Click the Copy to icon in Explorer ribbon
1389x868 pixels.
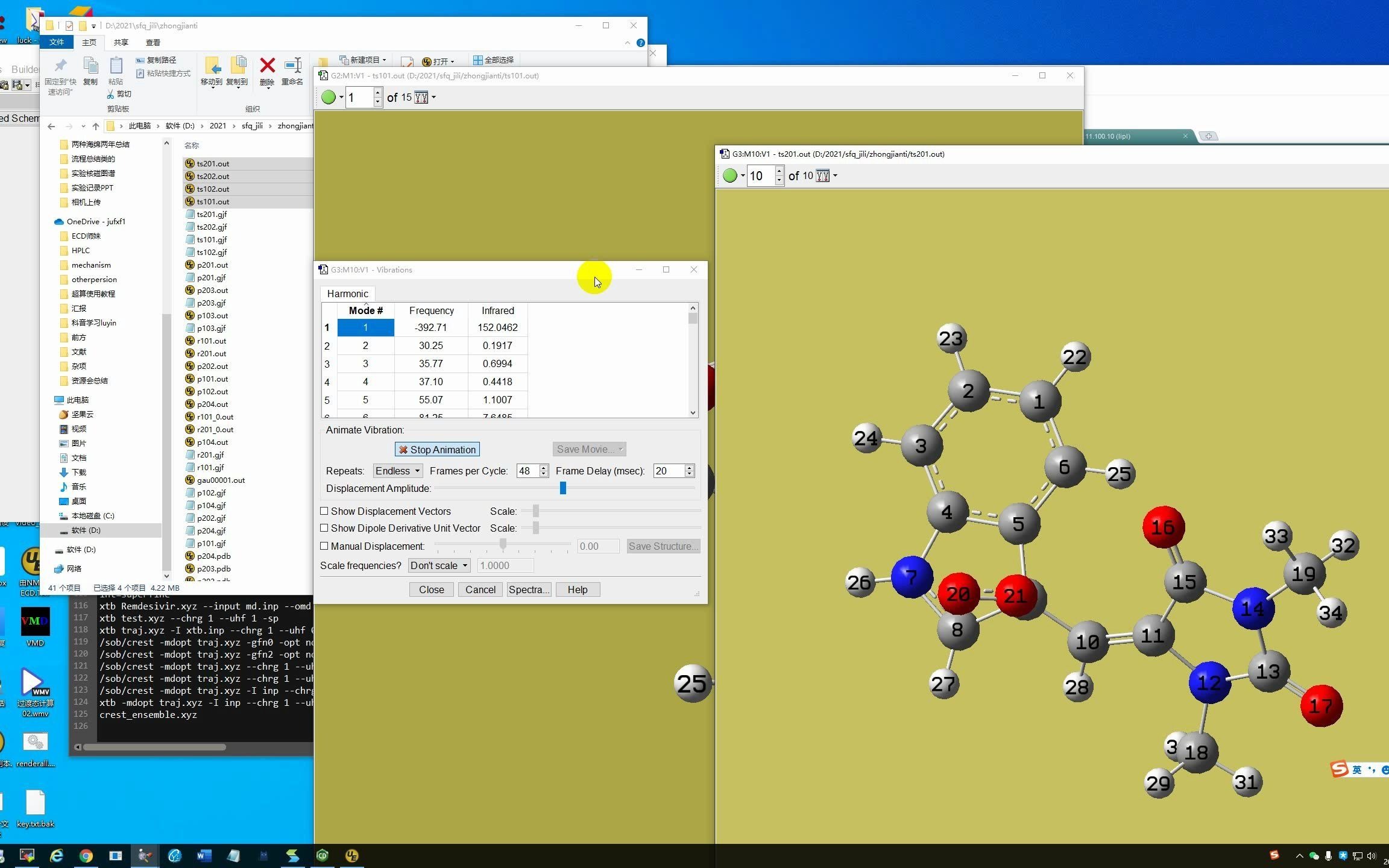click(x=239, y=65)
